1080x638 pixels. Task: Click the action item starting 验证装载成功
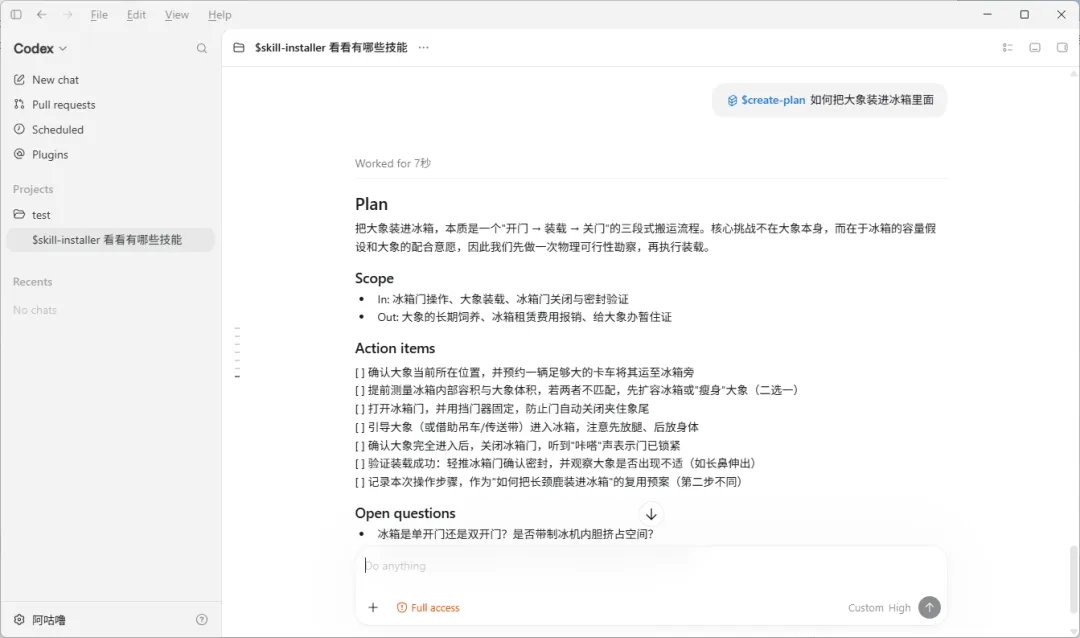coord(557,463)
